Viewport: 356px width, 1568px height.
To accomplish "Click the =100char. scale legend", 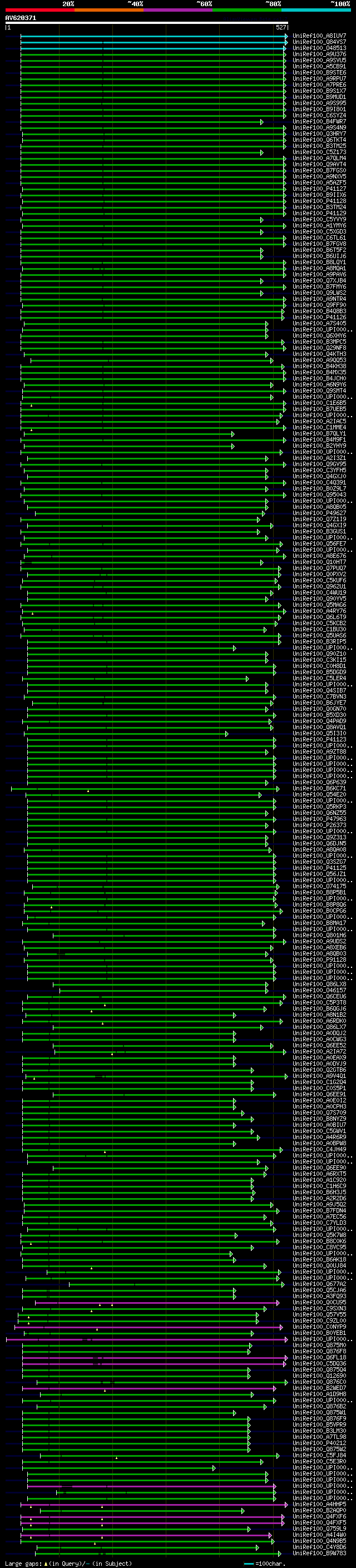I will [264, 1563].
